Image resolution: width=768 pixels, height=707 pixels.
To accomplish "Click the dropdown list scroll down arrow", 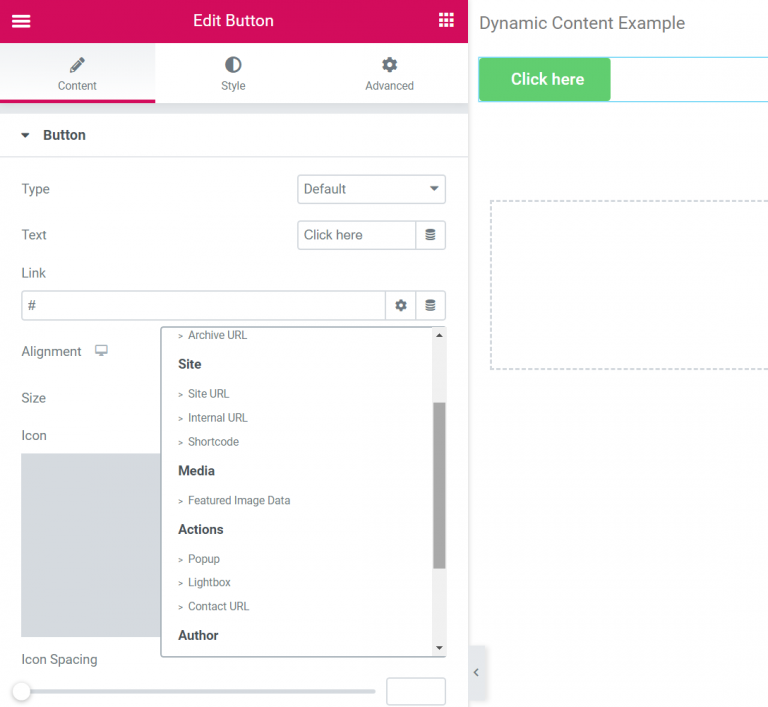I will [x=439, y=648].
